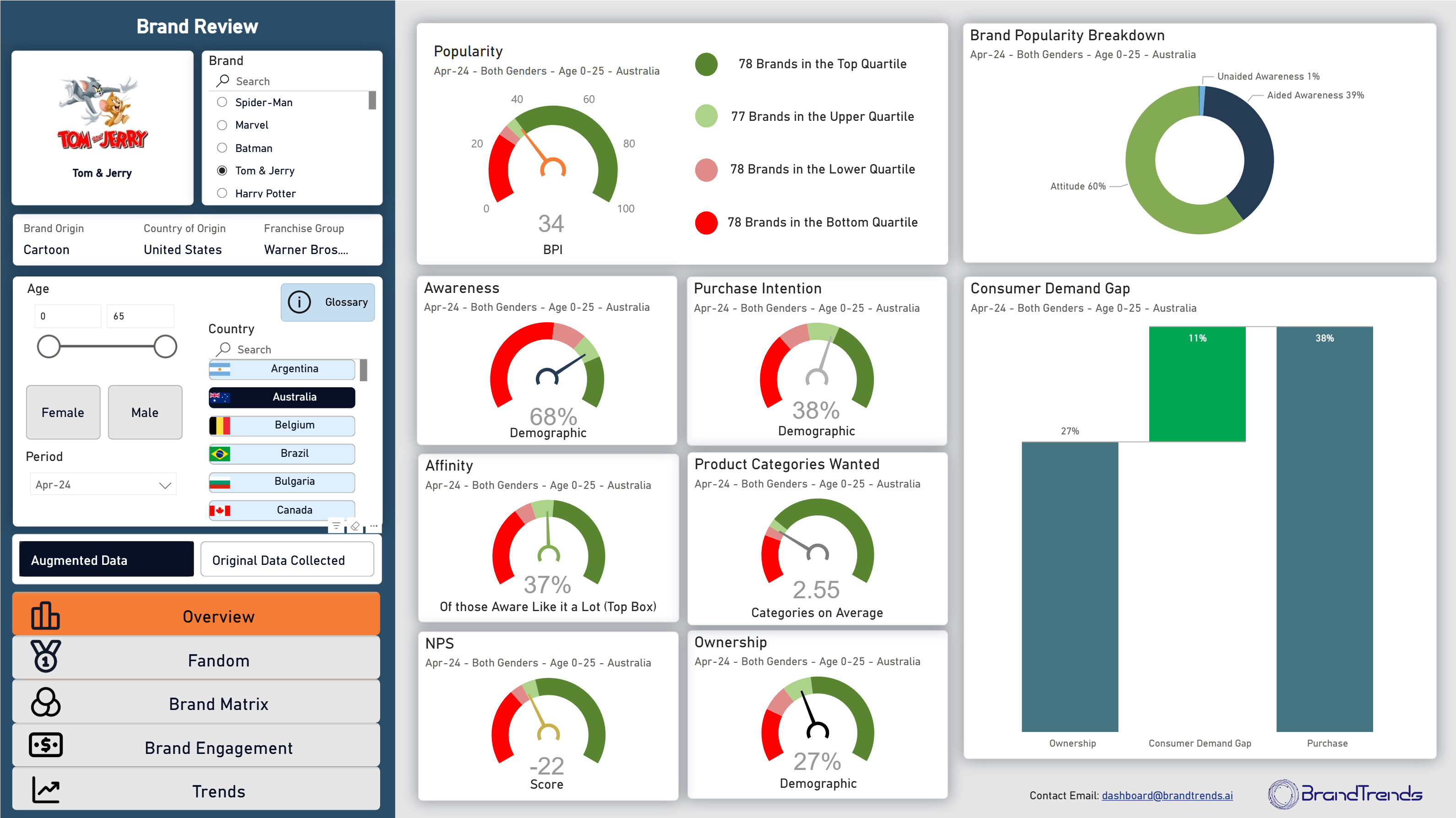The height and width of the screenshot is (818, 1456).
Task: Open the dashboard@brandtrends.ai email link
Action: [x=1167, y=795]
